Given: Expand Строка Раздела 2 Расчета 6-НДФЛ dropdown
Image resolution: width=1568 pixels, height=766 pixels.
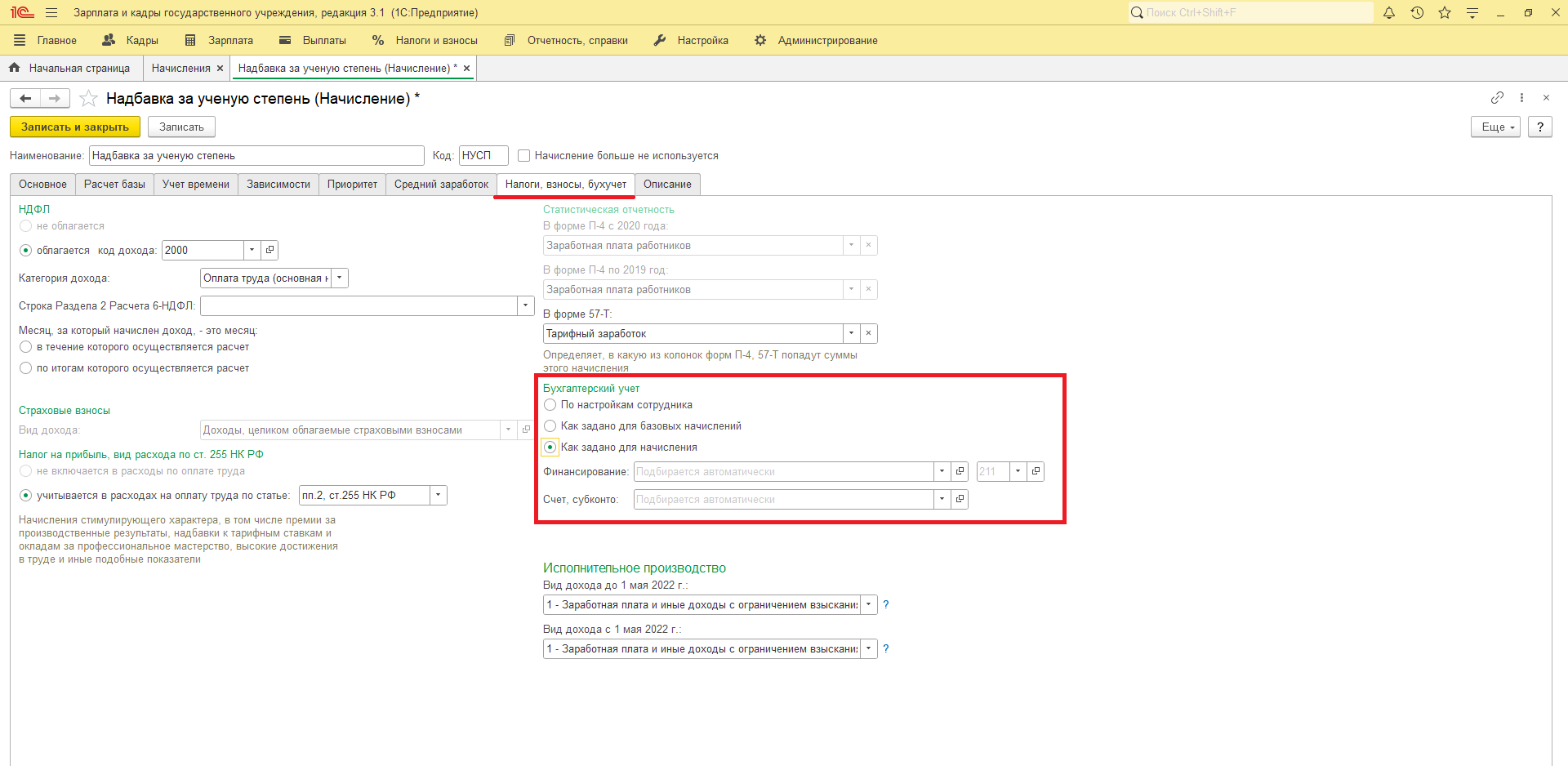Looking at the screenshot, I should tap(526, 305).
